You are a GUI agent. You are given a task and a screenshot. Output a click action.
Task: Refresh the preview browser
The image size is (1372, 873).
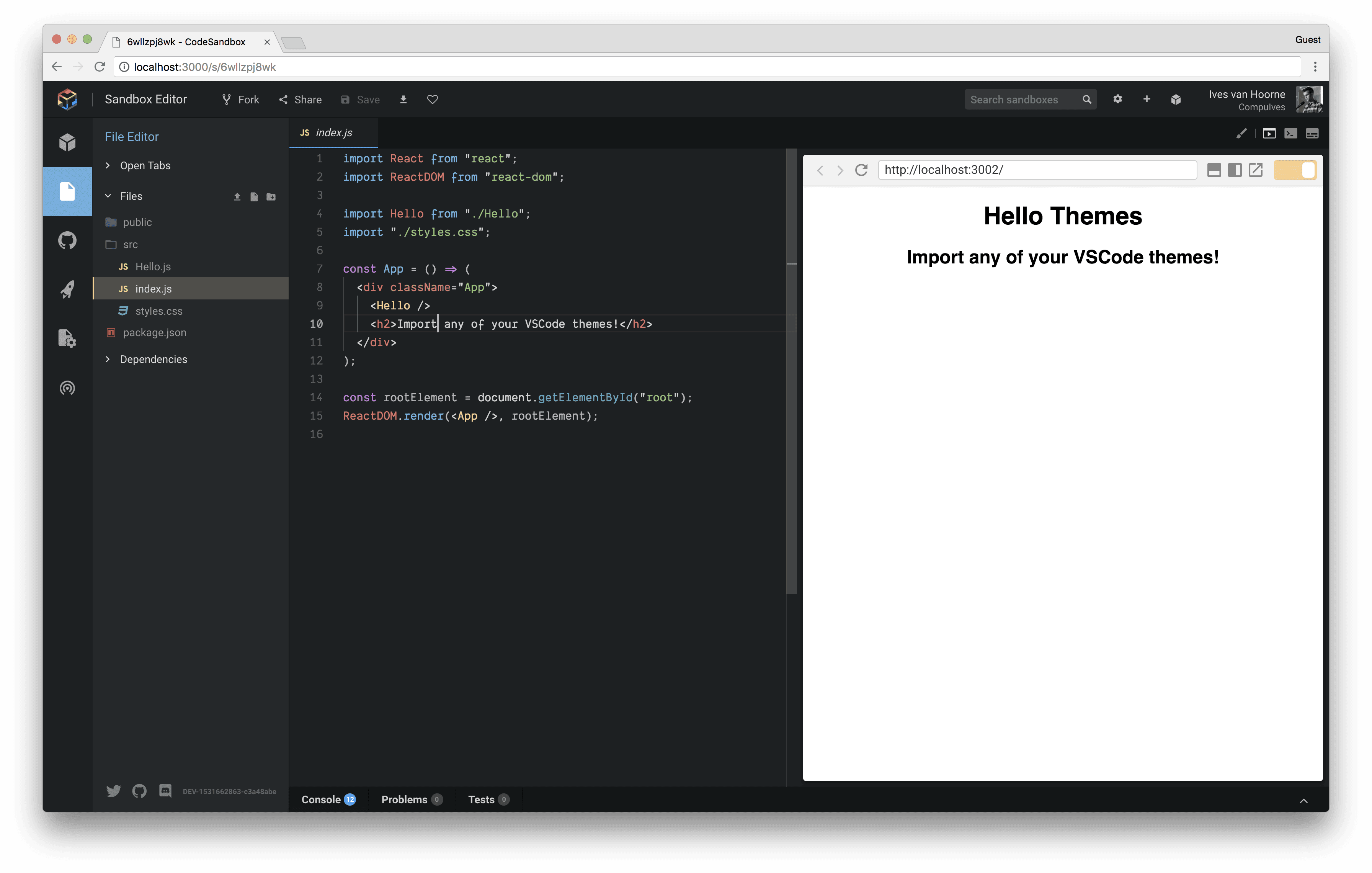(861, 170)
